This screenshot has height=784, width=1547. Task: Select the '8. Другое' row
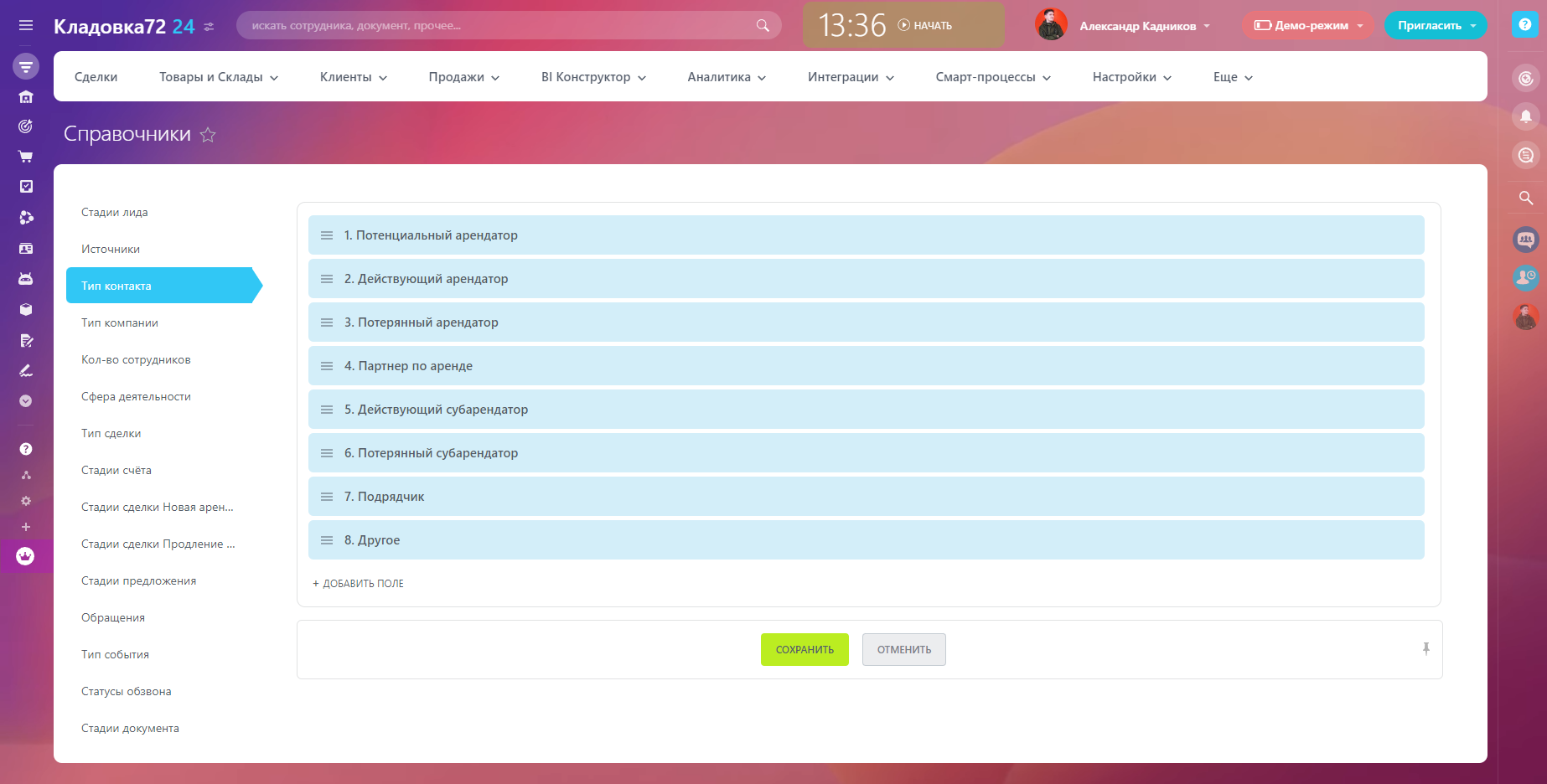pyautogui.click(x=867, y=540)
